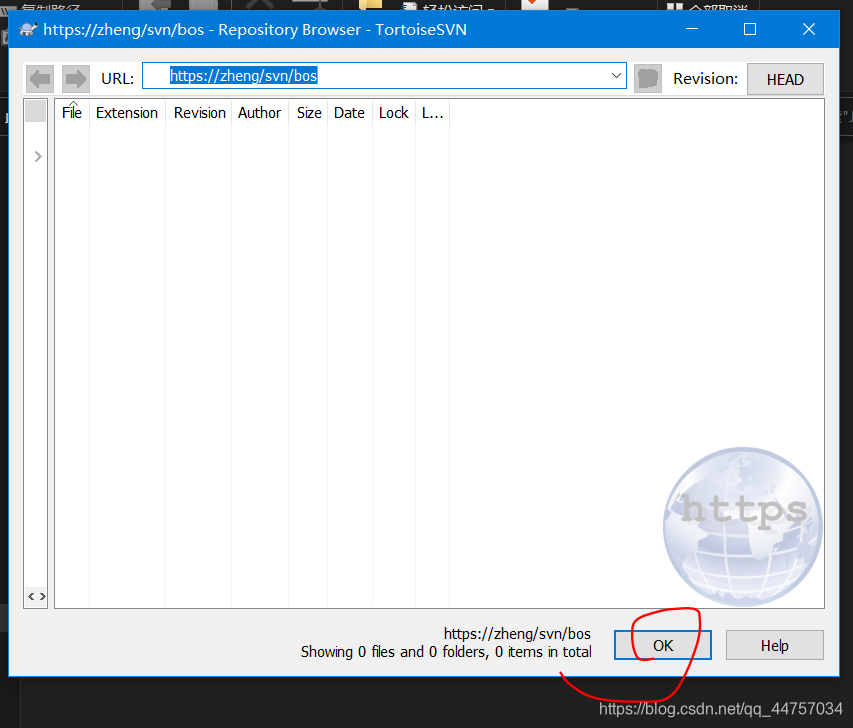Viewport: 853px width, 728px height.
Task: Sort by File column header
Action: coord(72,113)
